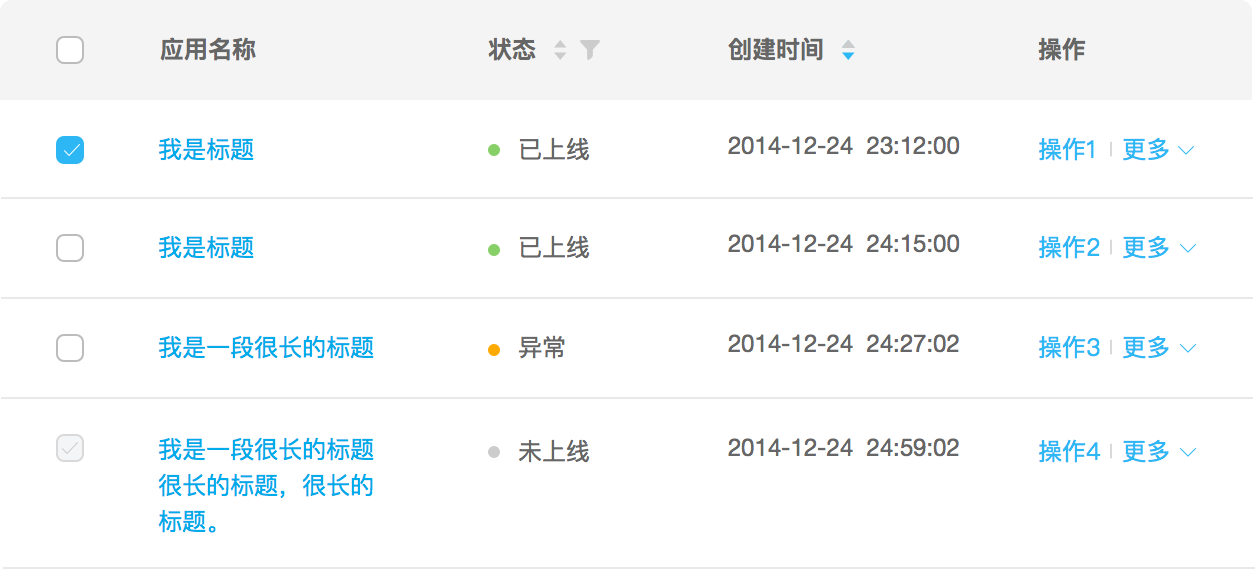Uncheck the checked first row checkbox
The height and width of the screenshot is (570, 1256).
click(x=70, y=150)
